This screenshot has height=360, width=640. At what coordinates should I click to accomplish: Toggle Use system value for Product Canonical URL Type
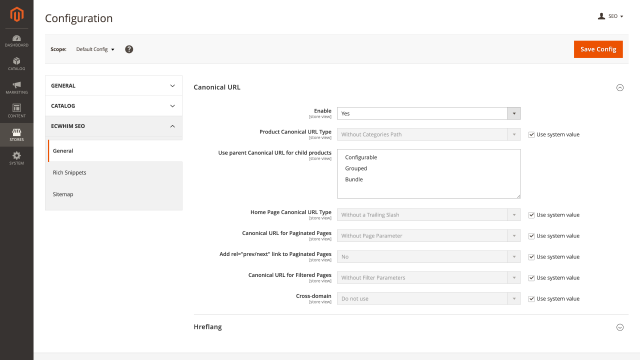click(531, 135)
